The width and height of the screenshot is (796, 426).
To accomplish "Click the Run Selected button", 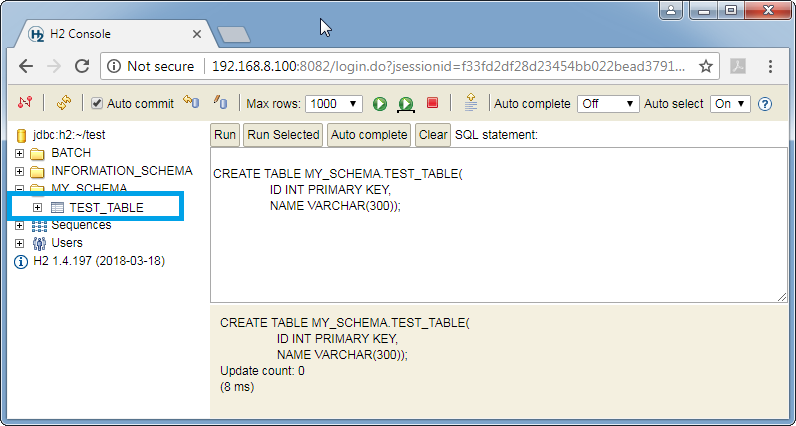I will [283, 135].
